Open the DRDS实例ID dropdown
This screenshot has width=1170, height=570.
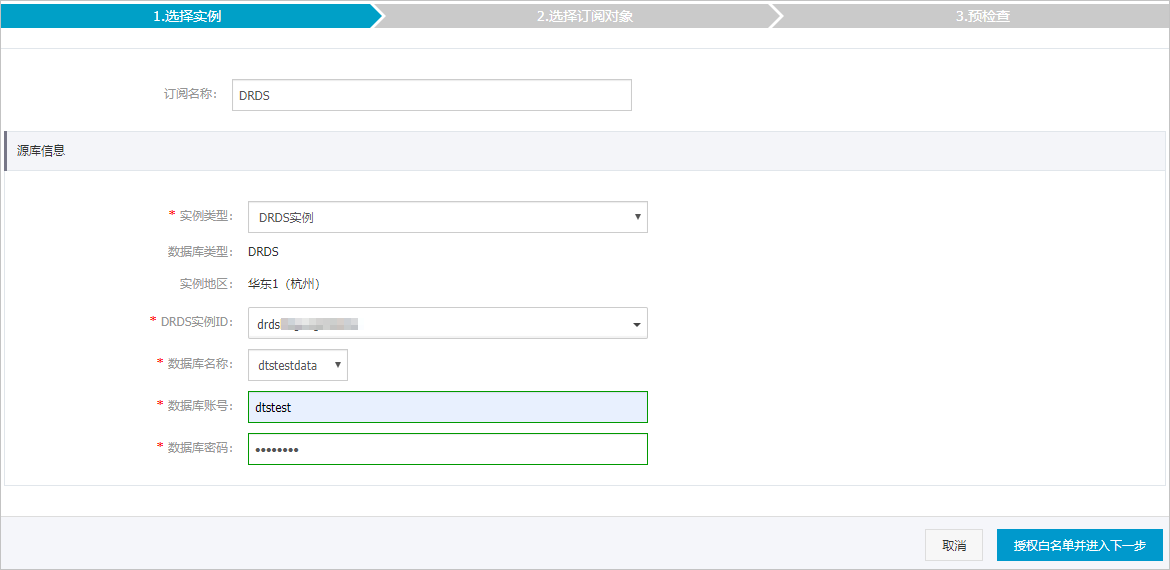pos(448,324)
